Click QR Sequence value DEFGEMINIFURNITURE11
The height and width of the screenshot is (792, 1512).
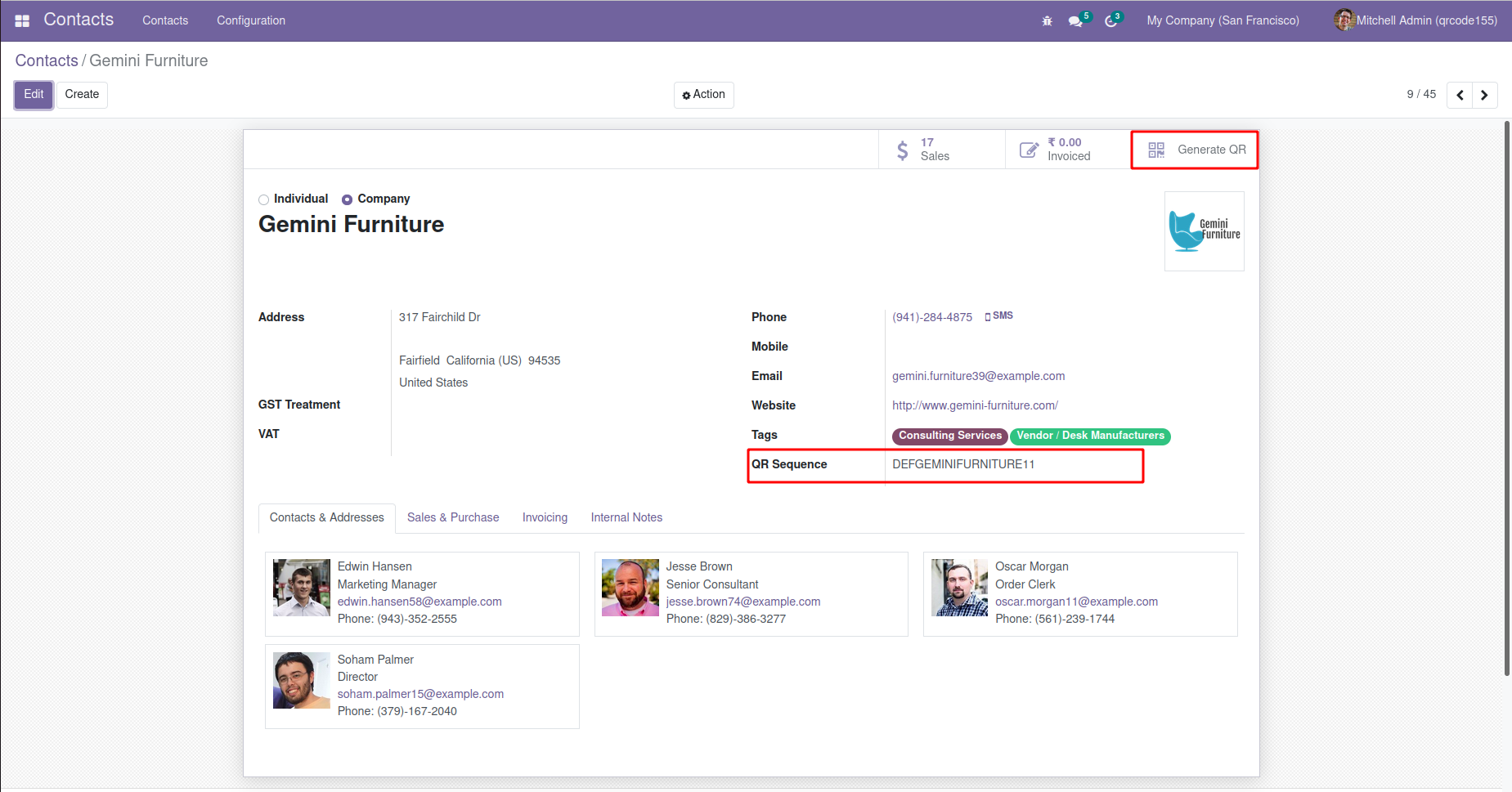963,464
